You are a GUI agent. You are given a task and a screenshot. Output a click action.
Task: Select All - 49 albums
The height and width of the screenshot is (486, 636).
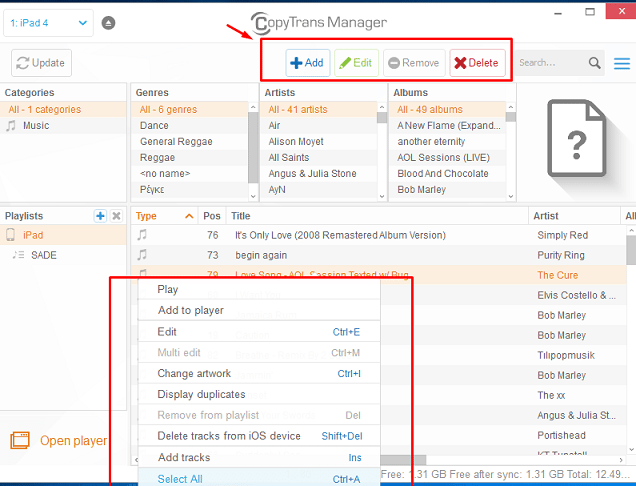click(448, 110)
